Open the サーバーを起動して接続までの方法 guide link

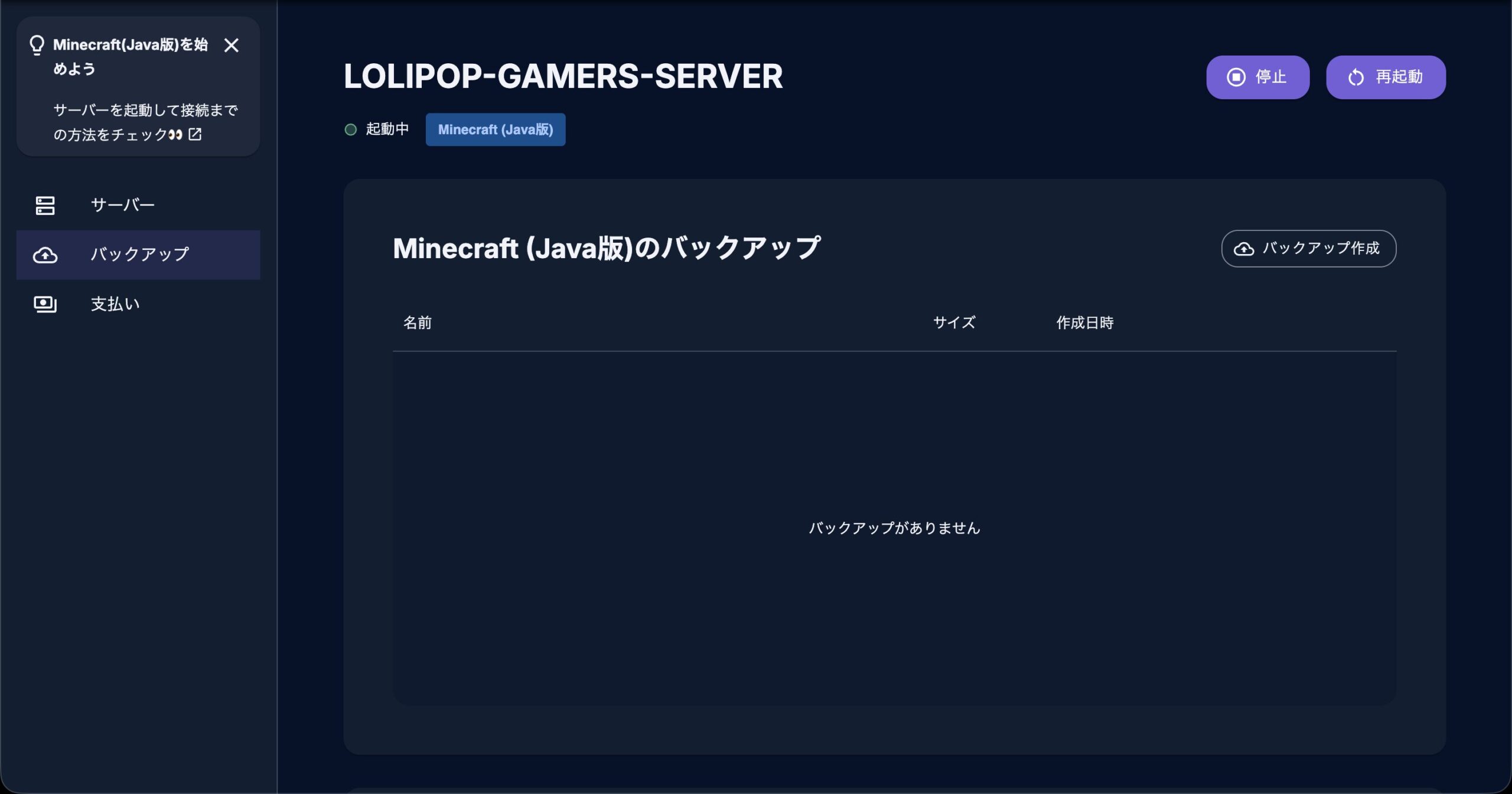(x=145, y=122)
